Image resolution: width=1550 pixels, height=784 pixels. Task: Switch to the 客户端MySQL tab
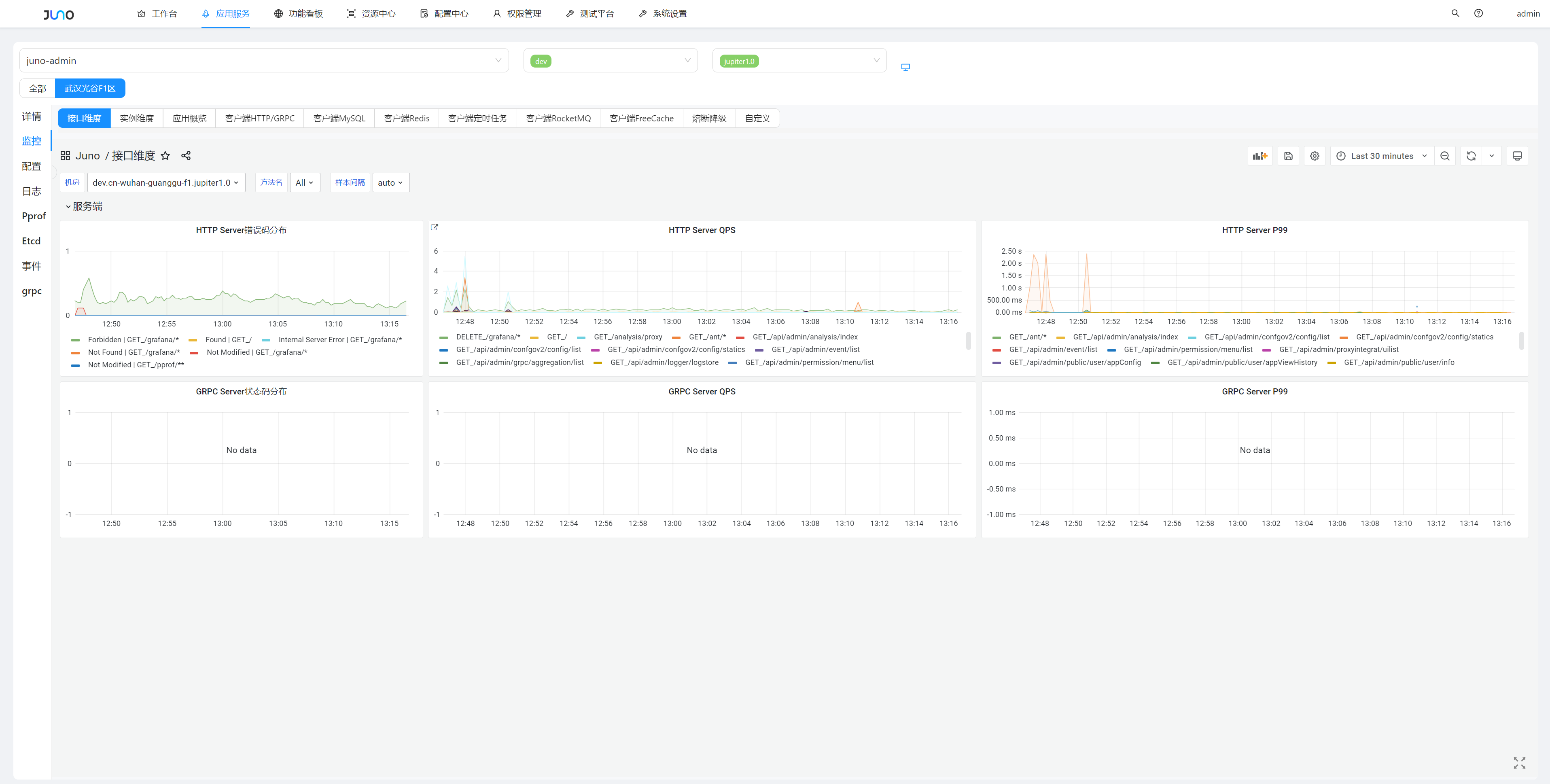coord(339,119)
